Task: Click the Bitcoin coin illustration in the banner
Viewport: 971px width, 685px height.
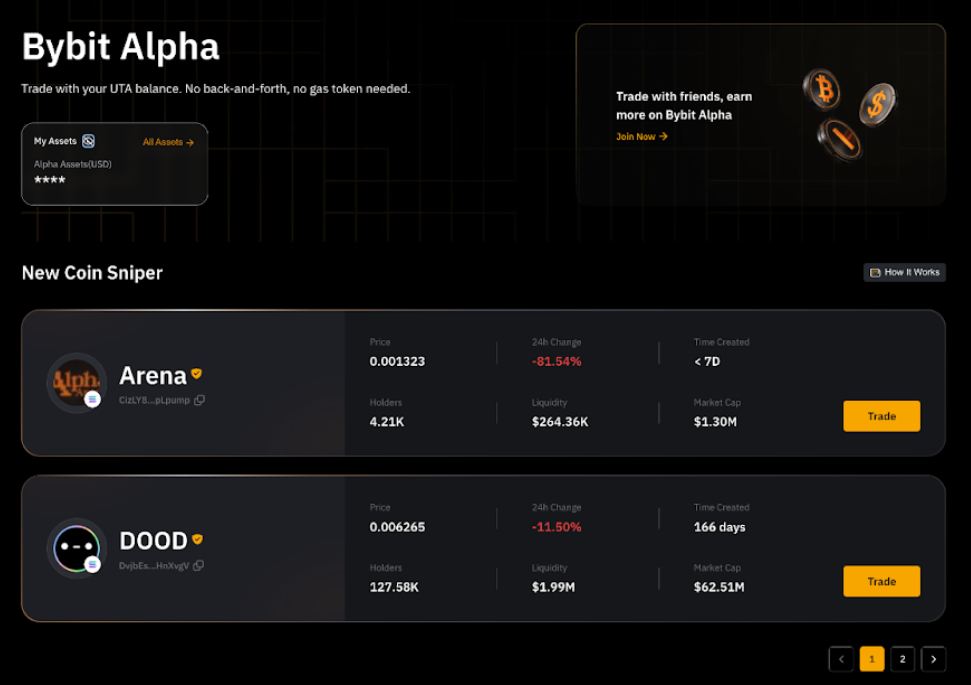Action: (x=822, y=90)
